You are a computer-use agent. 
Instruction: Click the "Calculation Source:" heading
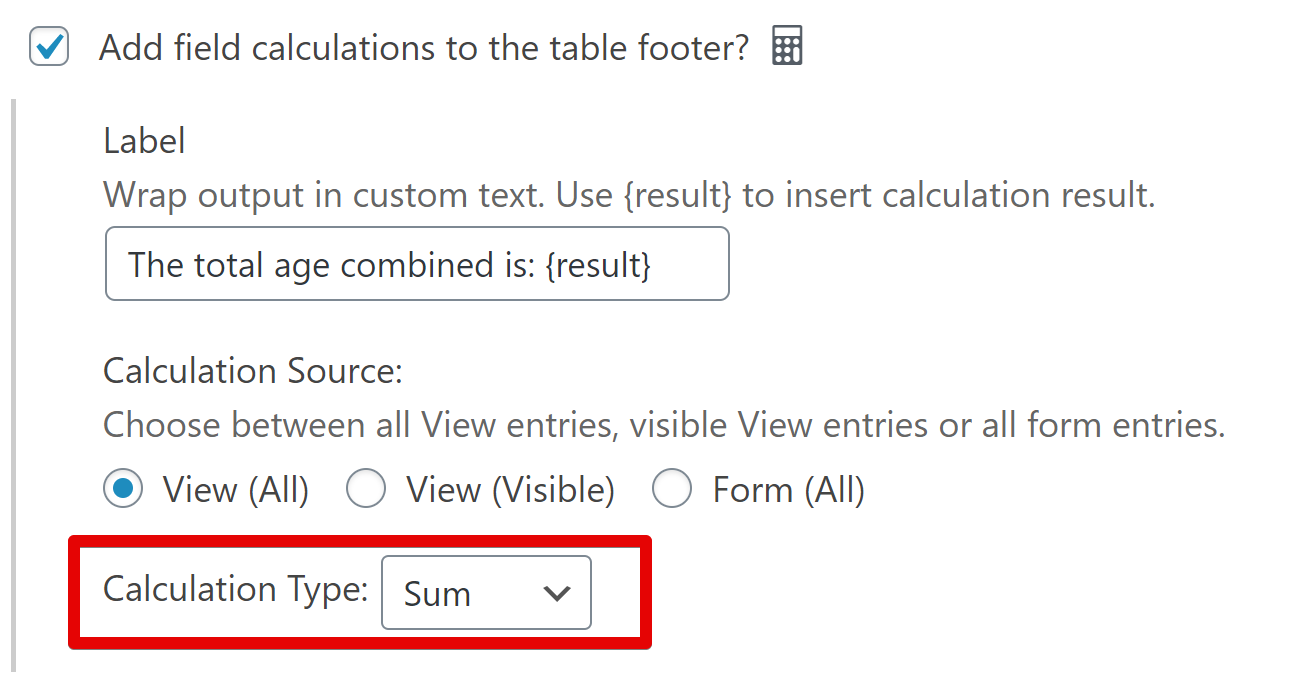[252, 371]
